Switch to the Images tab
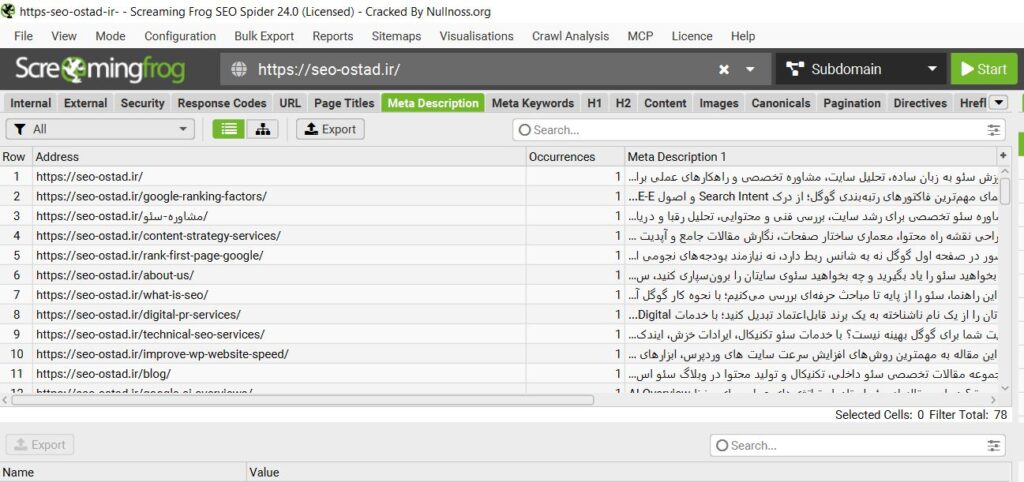 pos(718,103)
